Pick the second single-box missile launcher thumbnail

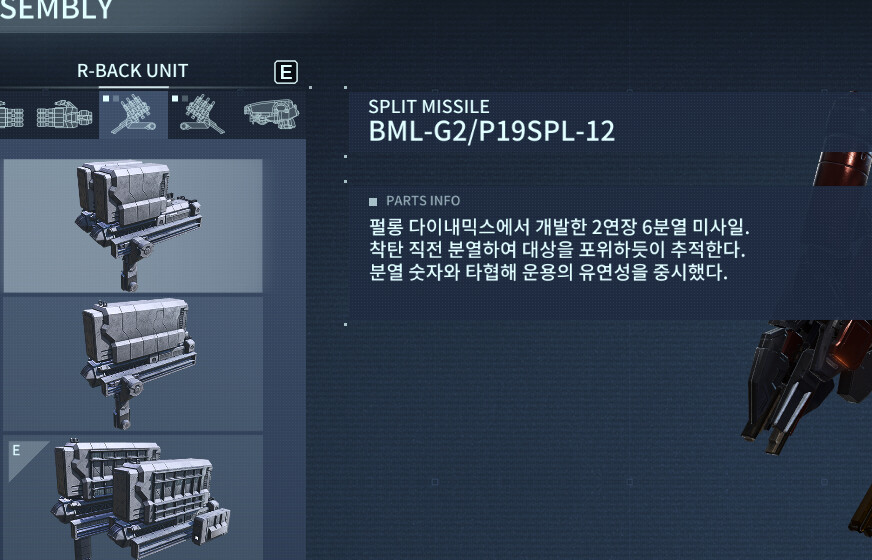133,364
